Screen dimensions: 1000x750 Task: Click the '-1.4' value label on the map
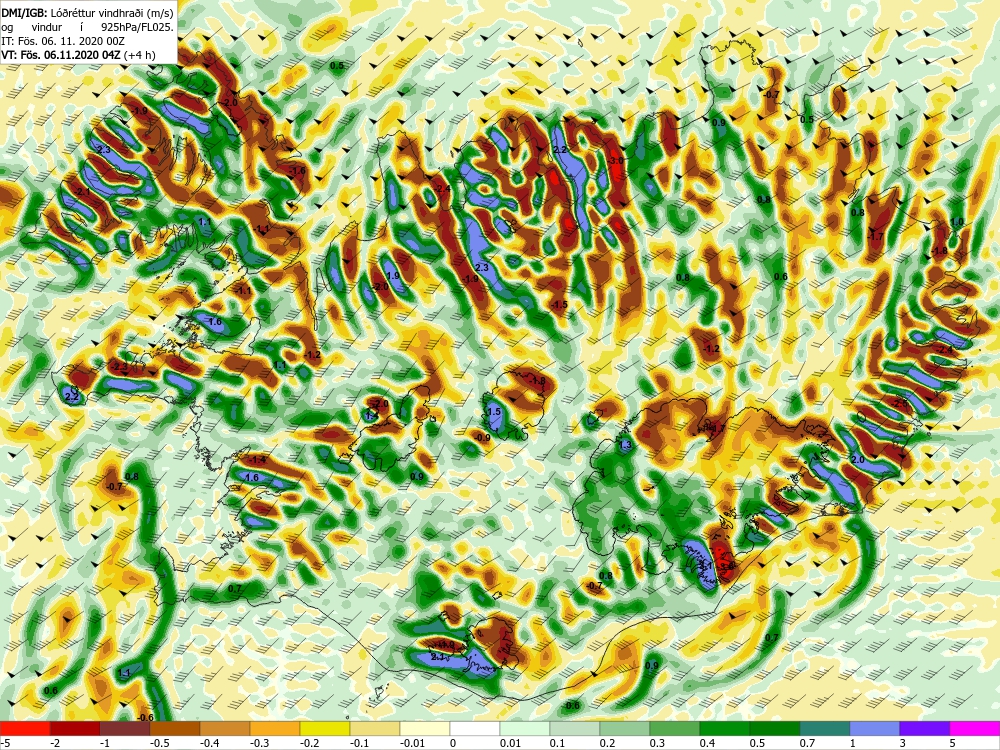coord(257,460)
